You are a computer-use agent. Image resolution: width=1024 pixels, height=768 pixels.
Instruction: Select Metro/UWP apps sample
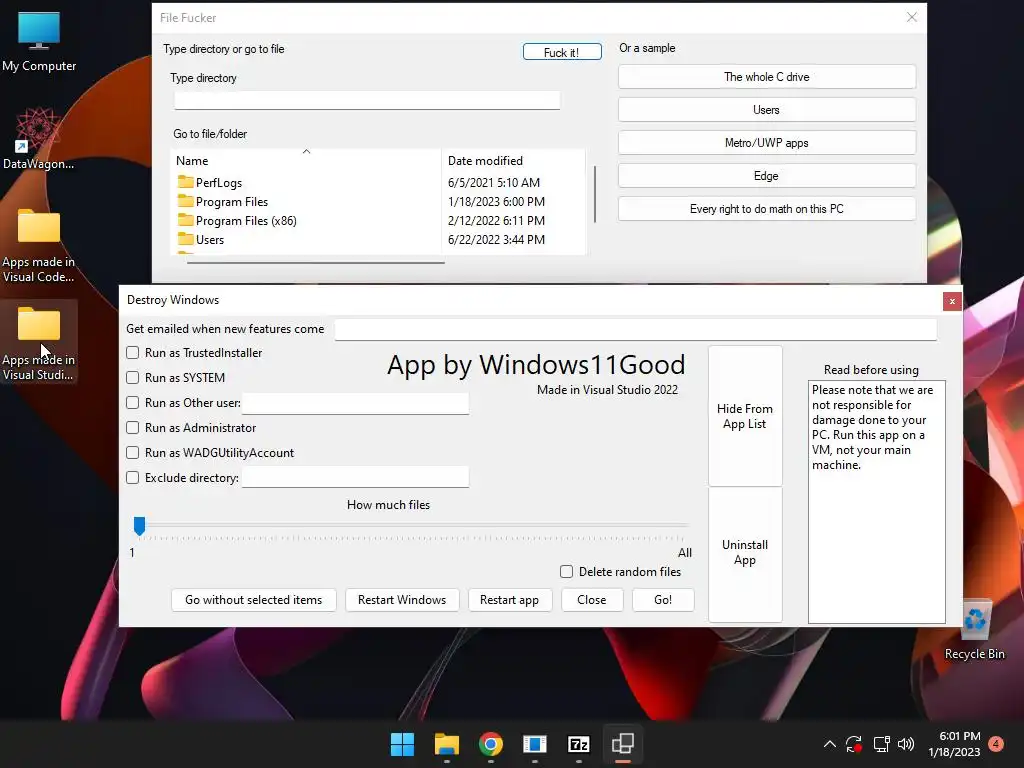(766, 142)
